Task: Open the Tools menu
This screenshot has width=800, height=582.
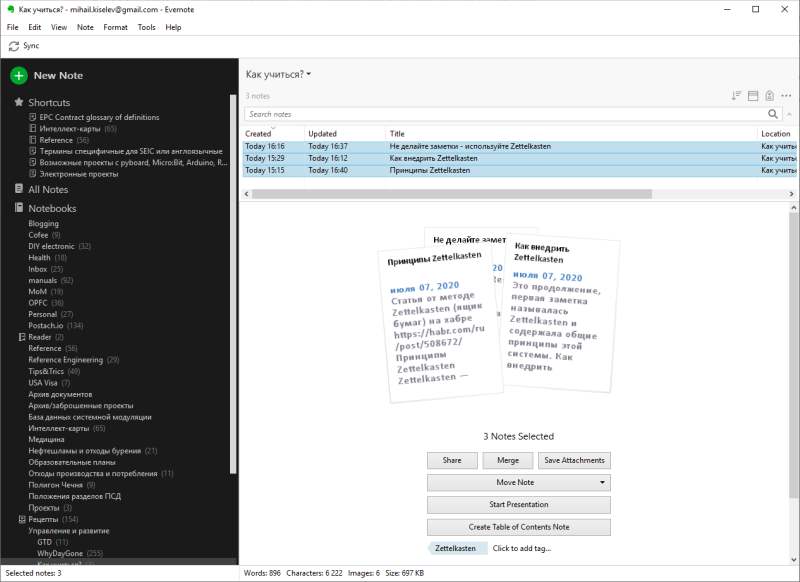Action: [146, 27]
